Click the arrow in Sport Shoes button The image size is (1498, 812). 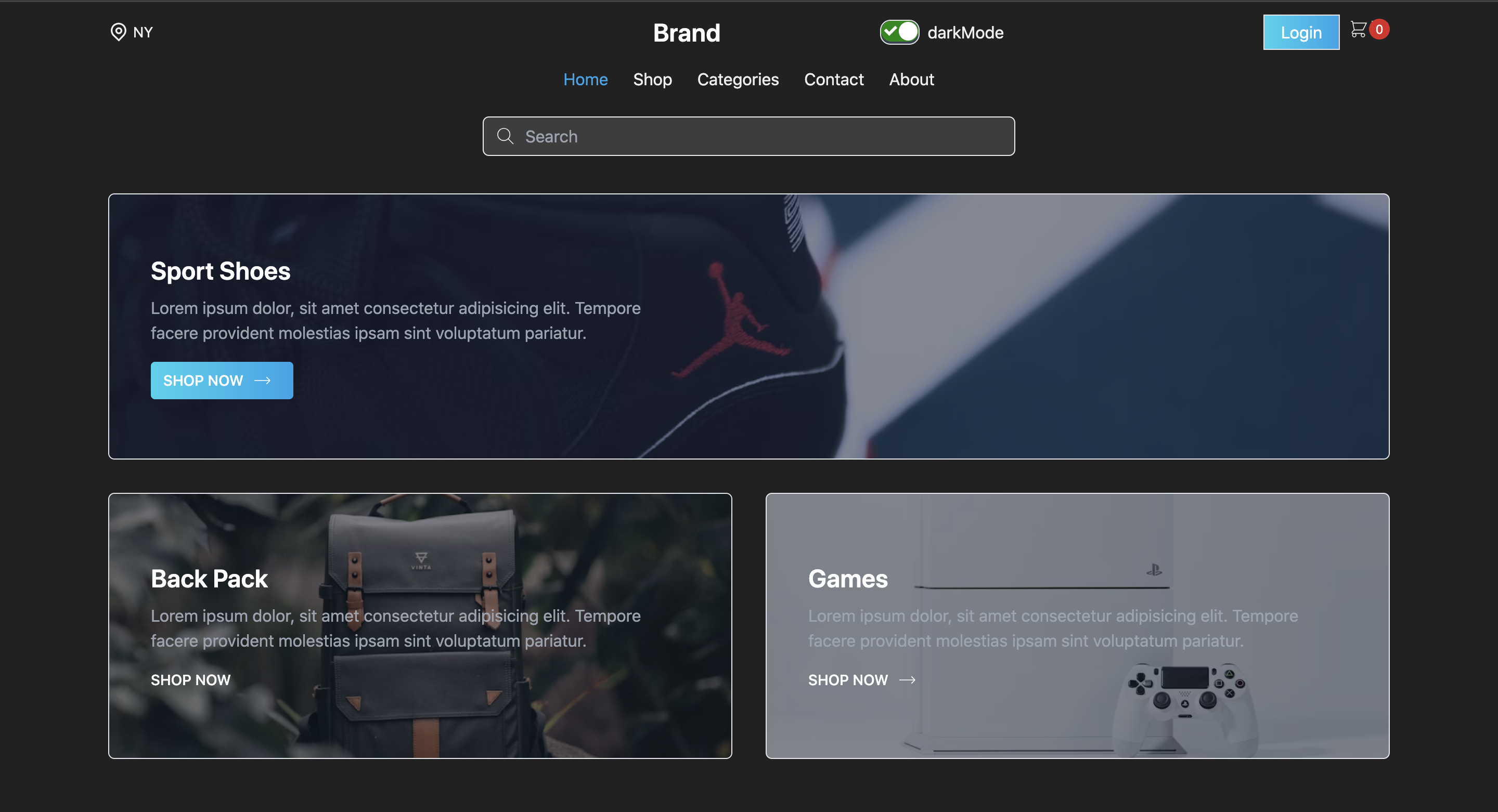[263, 380]
